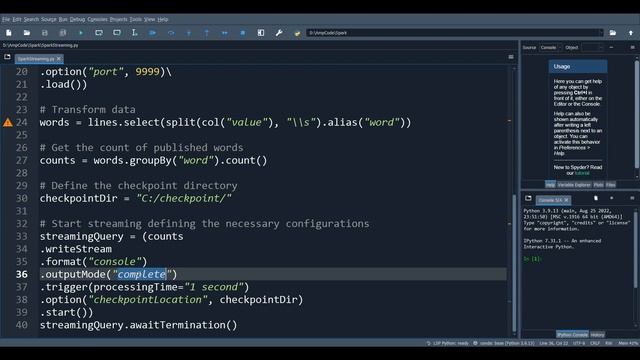Click the 'complete' highlighted text on line 36
Image resolution: width=640 pixels, height=360 pixels.
142,274
